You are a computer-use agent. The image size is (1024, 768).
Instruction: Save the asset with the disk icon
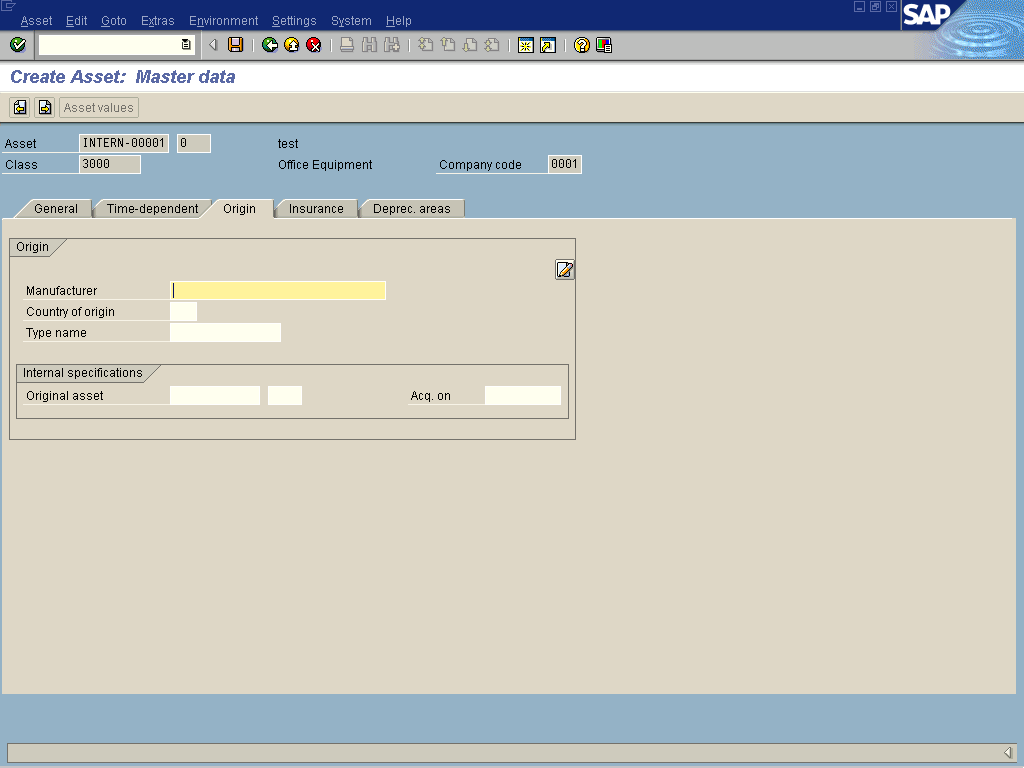(x=236, y=45)
